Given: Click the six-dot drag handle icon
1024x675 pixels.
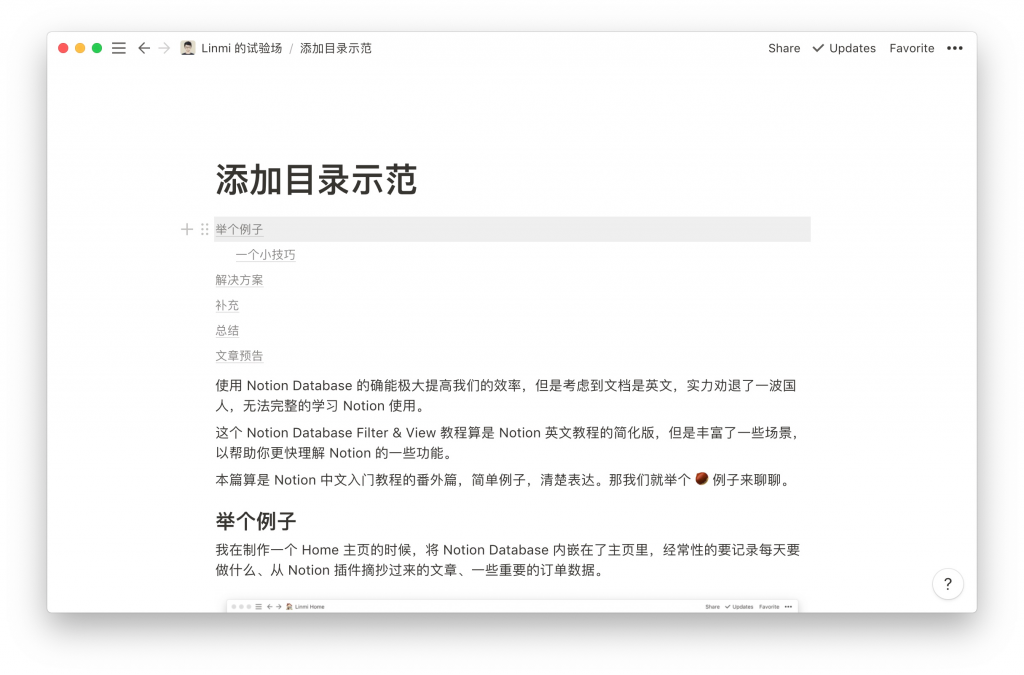Looking at the screenshot, I should 204,229.
